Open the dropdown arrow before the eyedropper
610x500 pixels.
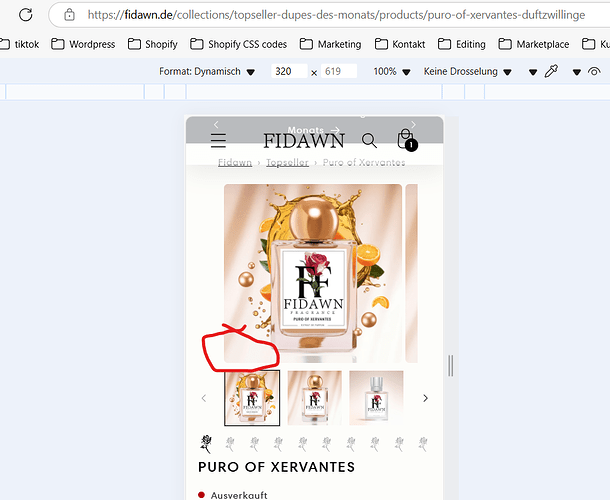point(533,72)
